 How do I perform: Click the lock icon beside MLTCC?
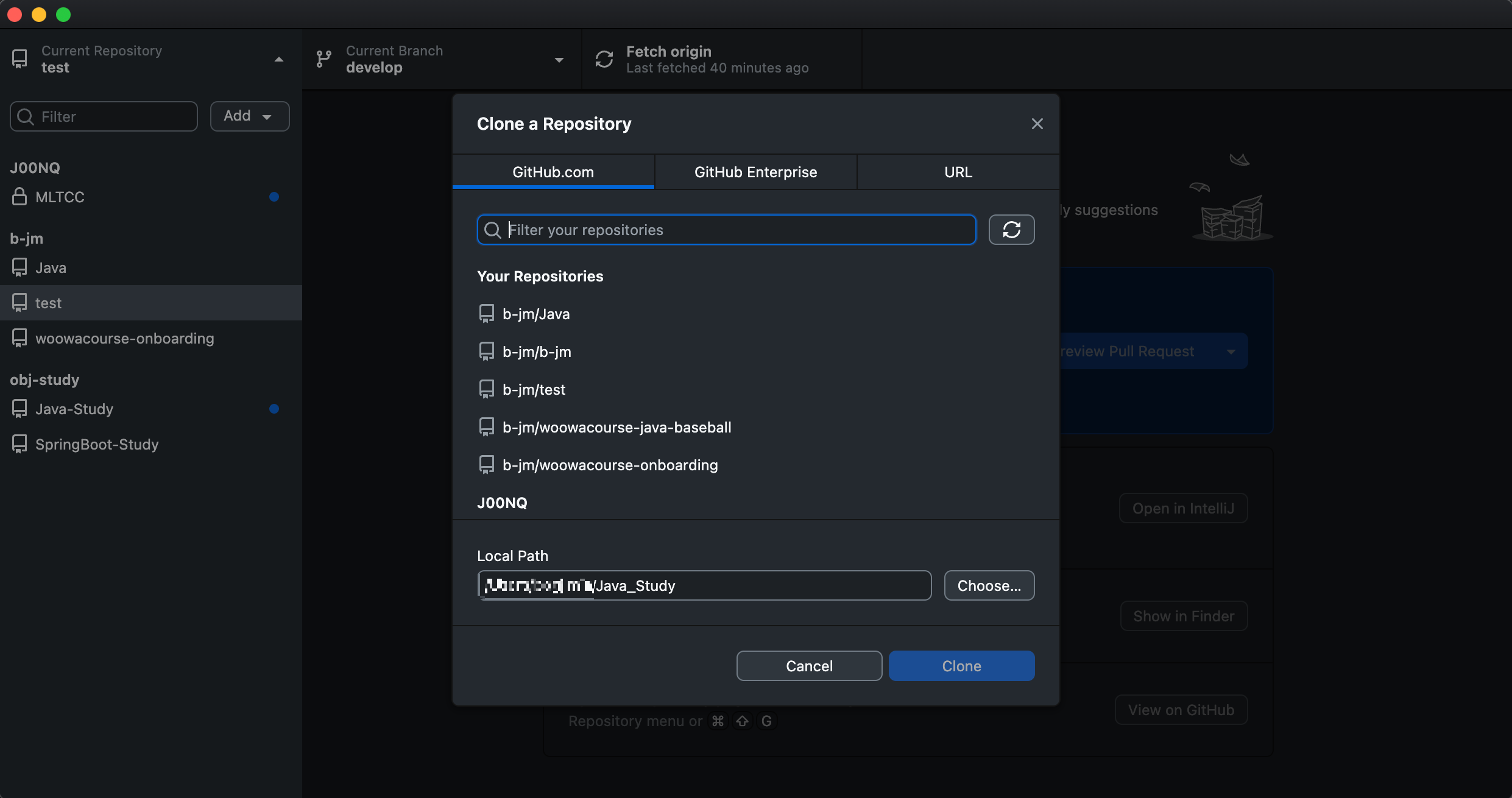pos(19,197)
